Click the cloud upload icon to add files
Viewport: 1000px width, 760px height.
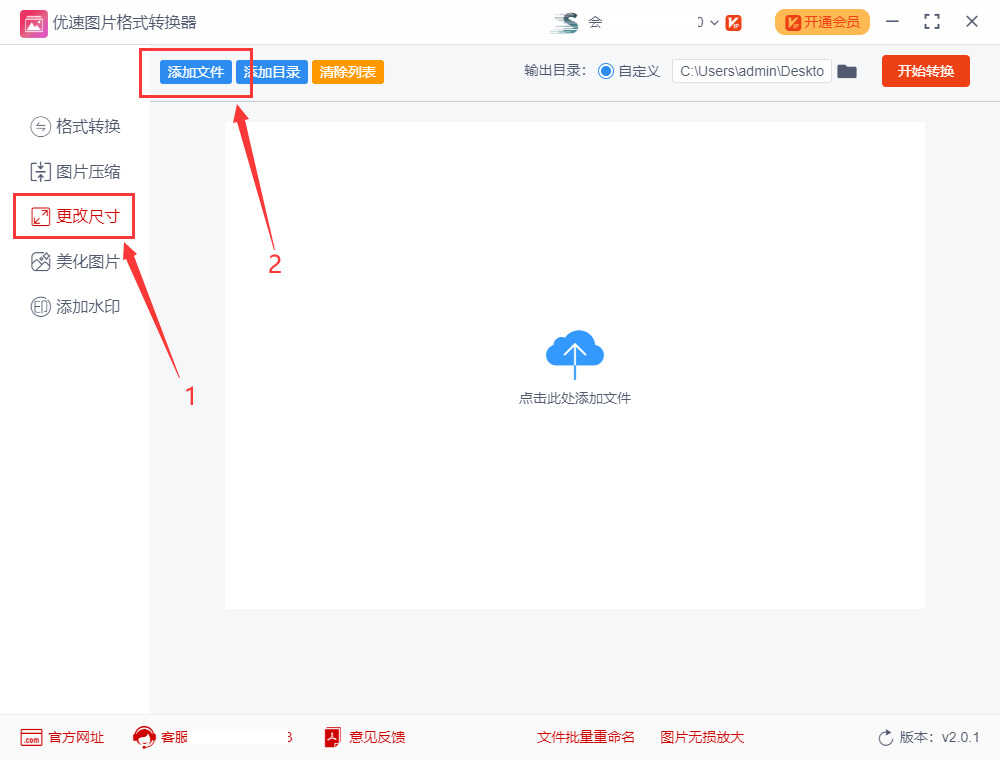click(x=574, y=352)
